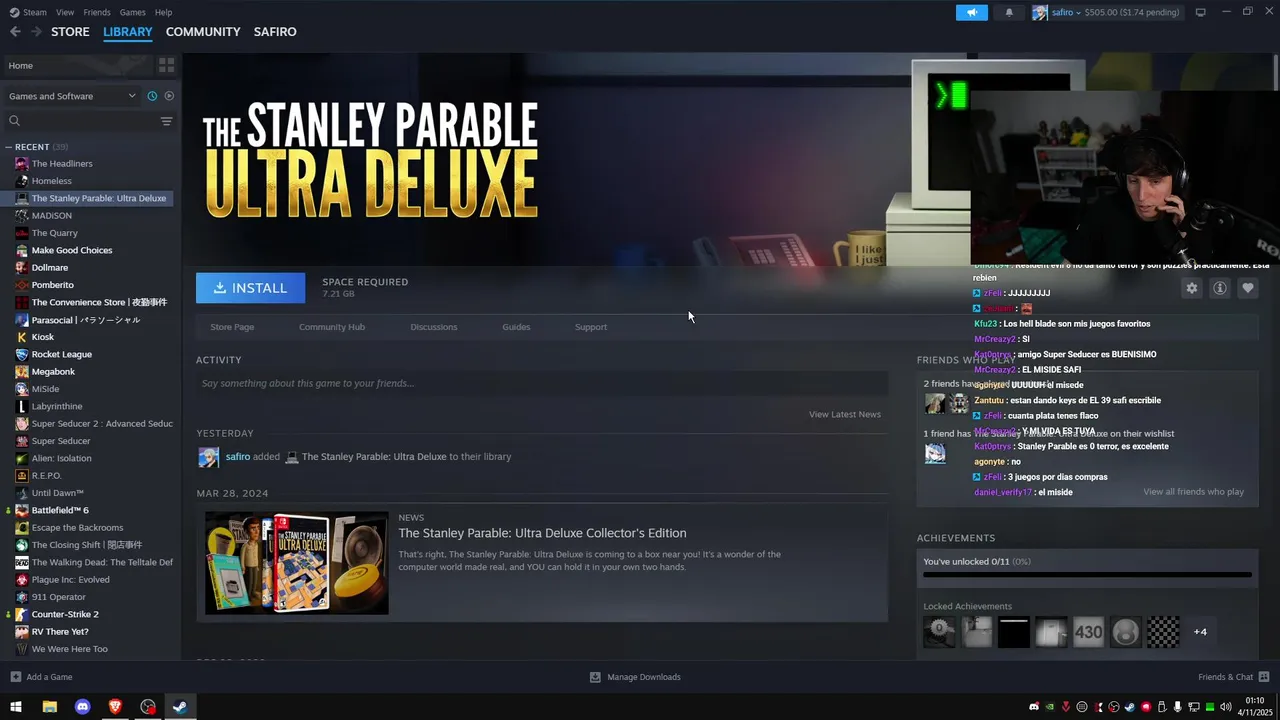This screenshot has width=1280, height=720.
Task: Open the game settings gear icon
Action: click(x=1191, y=288)
